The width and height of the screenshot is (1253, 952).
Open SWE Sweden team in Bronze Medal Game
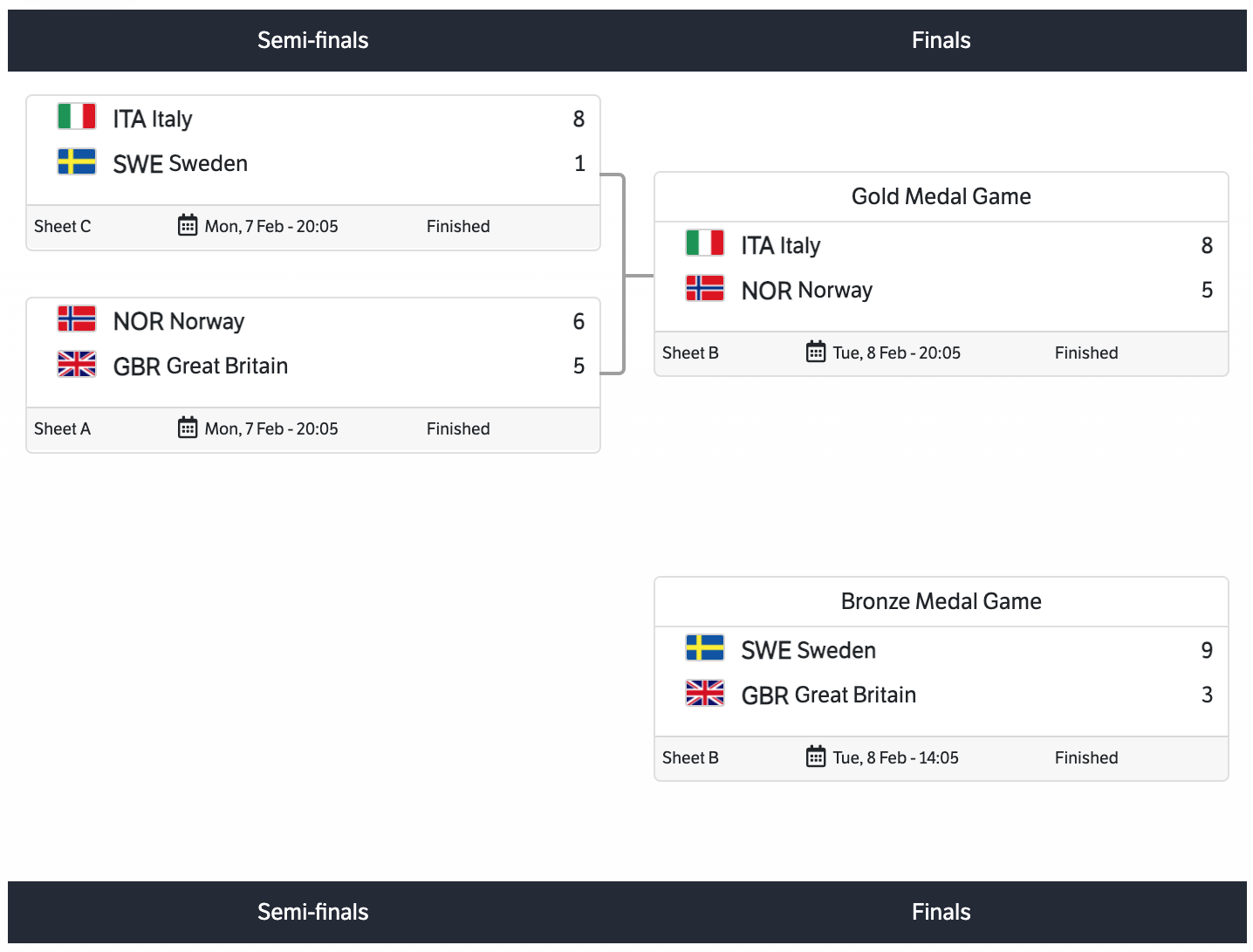point(808,651)
